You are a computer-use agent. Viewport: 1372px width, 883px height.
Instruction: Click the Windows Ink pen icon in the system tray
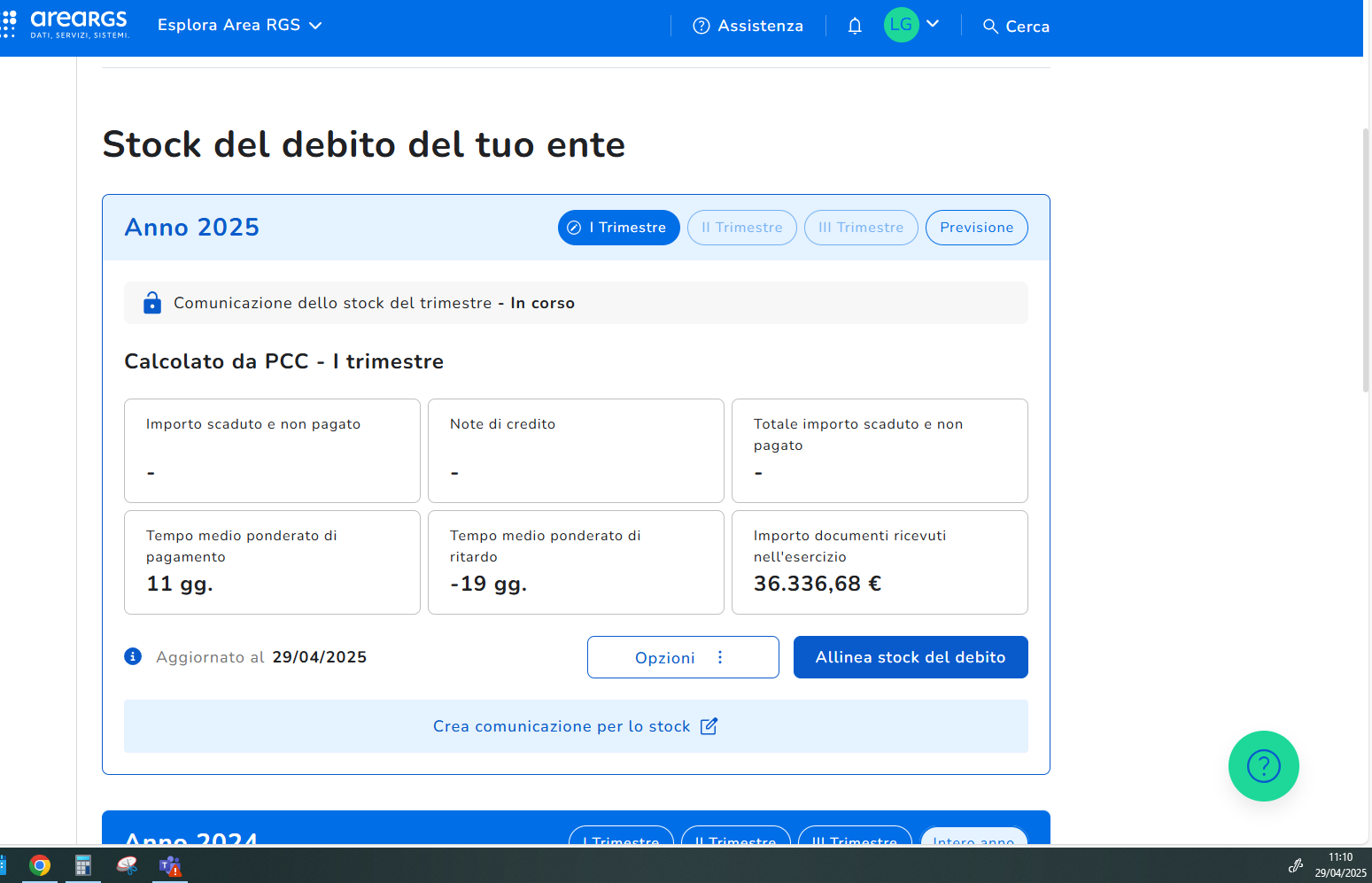(x=1295, y=865)
